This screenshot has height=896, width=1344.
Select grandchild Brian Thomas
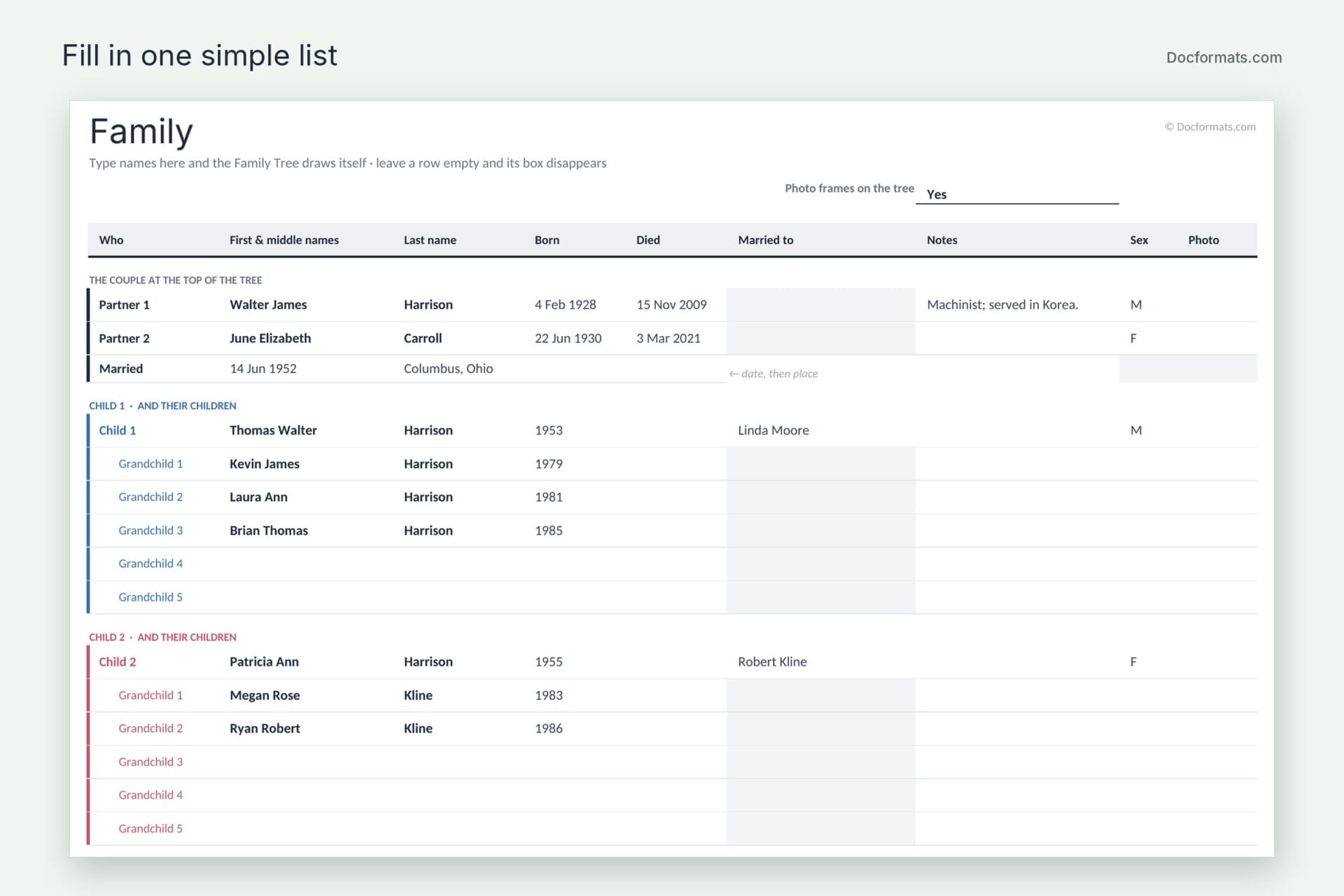click(x=269, y=530)
